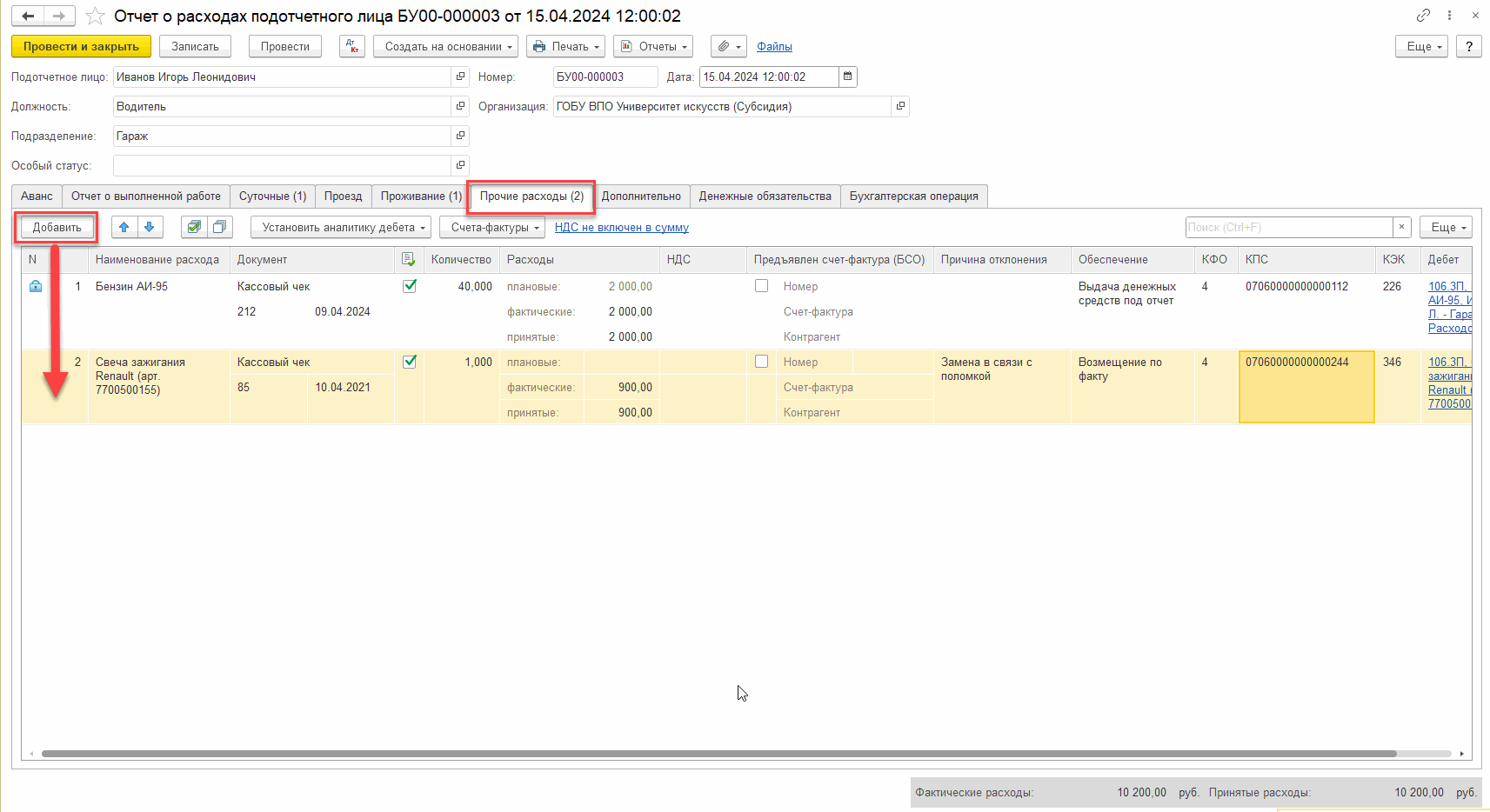
Task: Click the НДС не включен в сумму link
Action: click(622, 227)
